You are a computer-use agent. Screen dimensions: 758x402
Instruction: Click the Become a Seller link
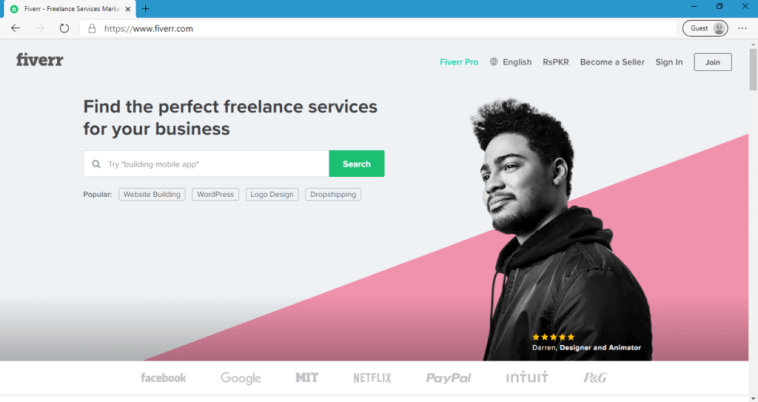coord(612,62)
